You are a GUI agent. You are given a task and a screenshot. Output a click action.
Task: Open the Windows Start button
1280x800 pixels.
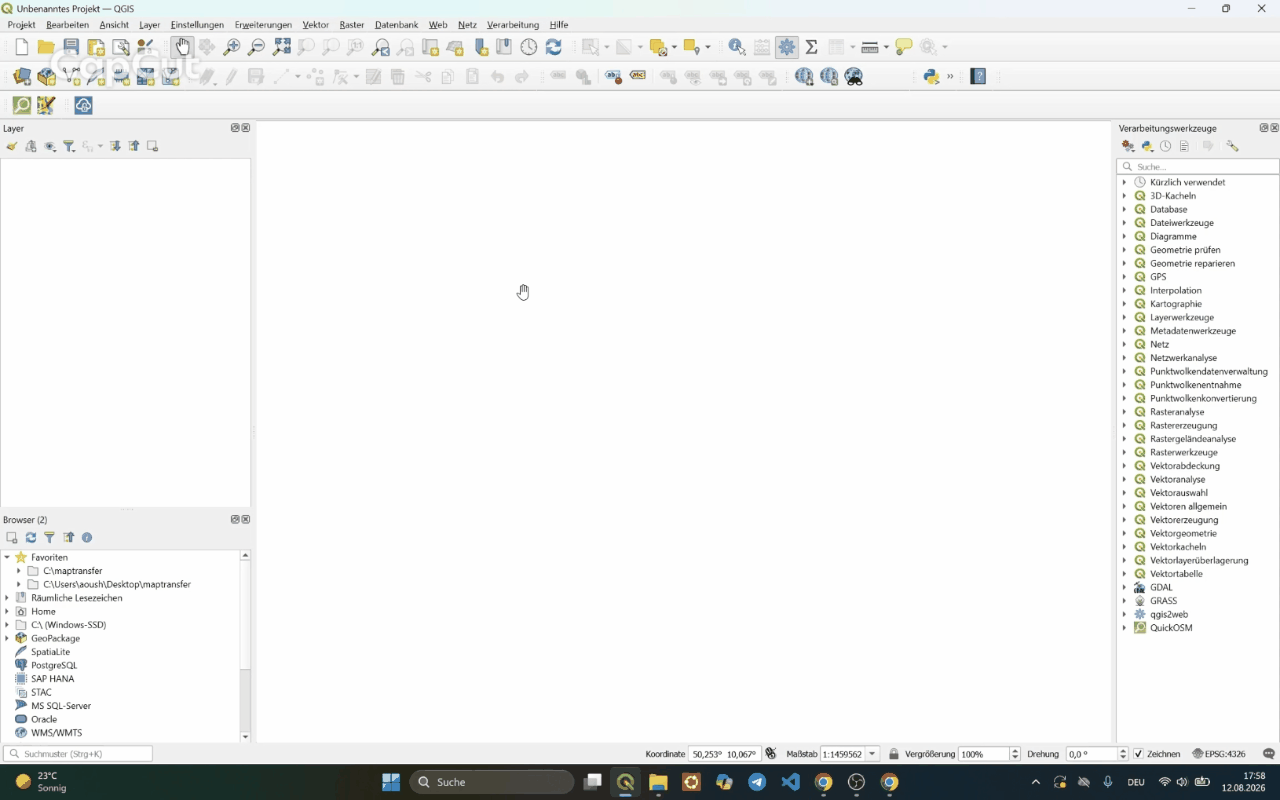(x=391, y=782)
